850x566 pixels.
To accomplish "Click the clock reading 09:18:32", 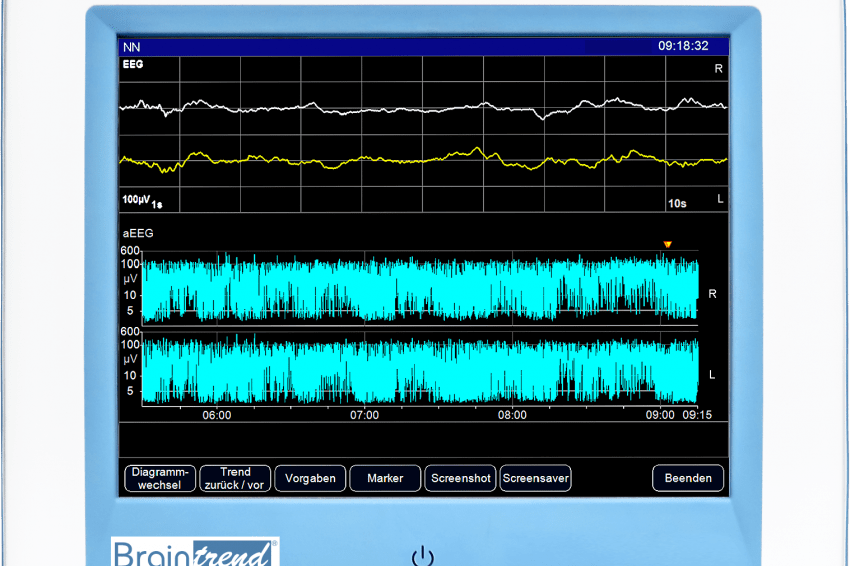I will 683,46.
